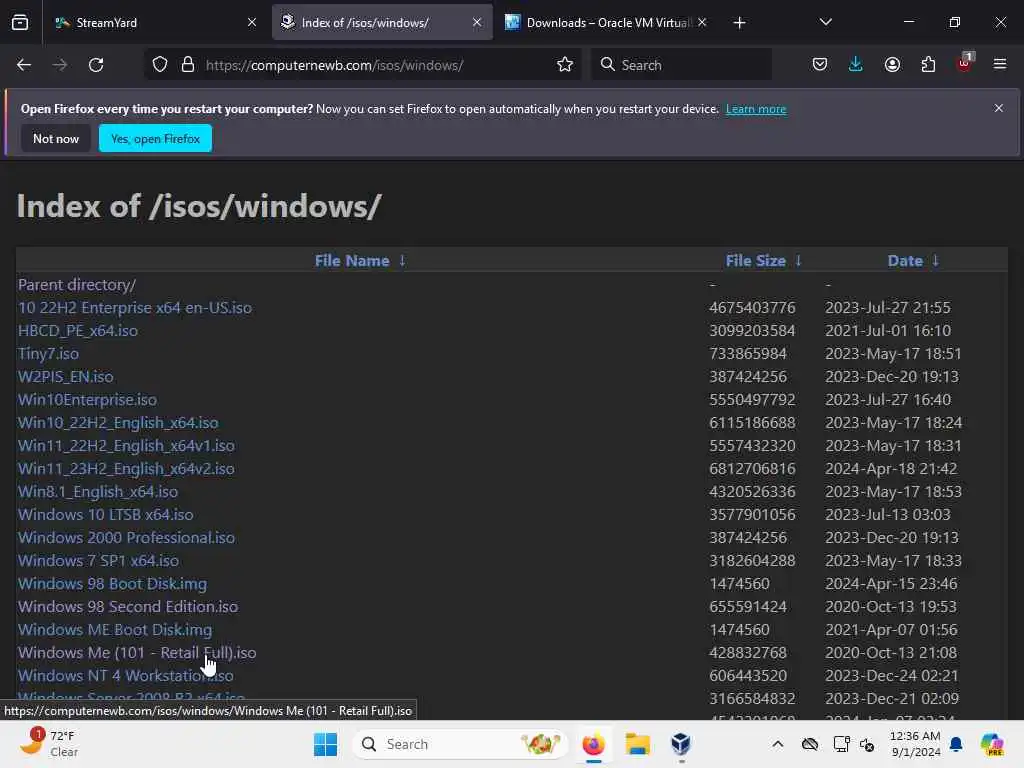Open the weather widget showing 72°F
This screenshot has width=1024, height=768.
tap(49, 744)
